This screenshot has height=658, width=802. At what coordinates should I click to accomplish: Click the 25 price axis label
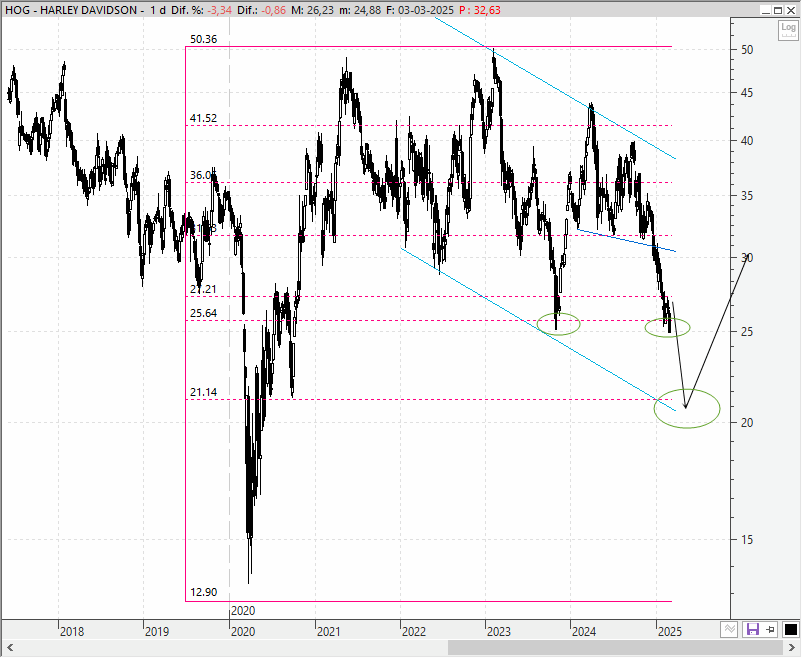747,332
